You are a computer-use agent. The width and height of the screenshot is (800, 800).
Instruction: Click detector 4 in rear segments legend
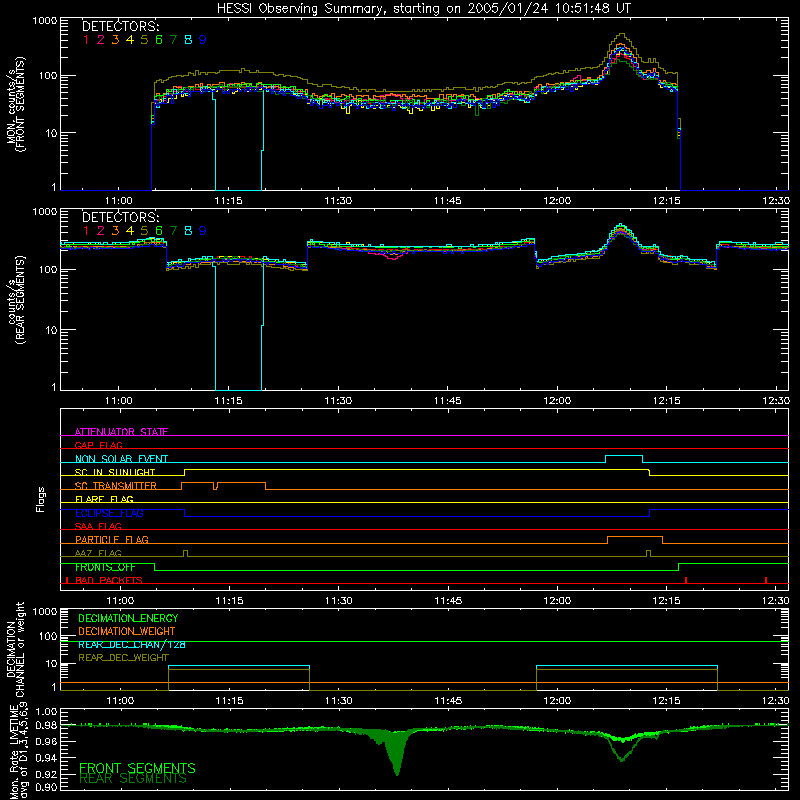tap(130, 231)
